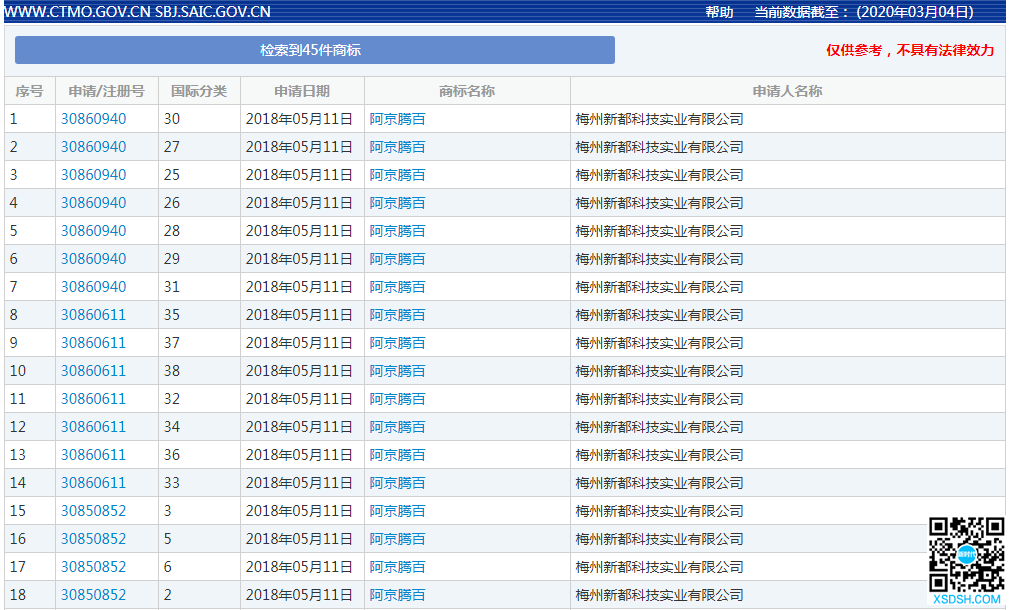Open trademark 阿京腾百 in row 13
Image resolution: width=1012 pixels, height=610 pixels.
(x=398, y=455)
